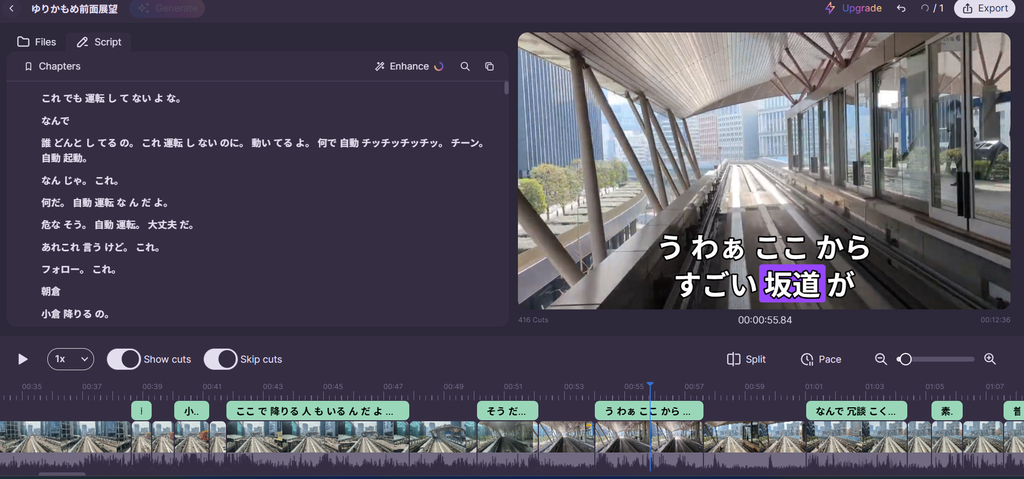This screenshot has height=479, width=1024.
Task: Click script line 'なん じゃ。 これ。'
Action: coord(80,180)
